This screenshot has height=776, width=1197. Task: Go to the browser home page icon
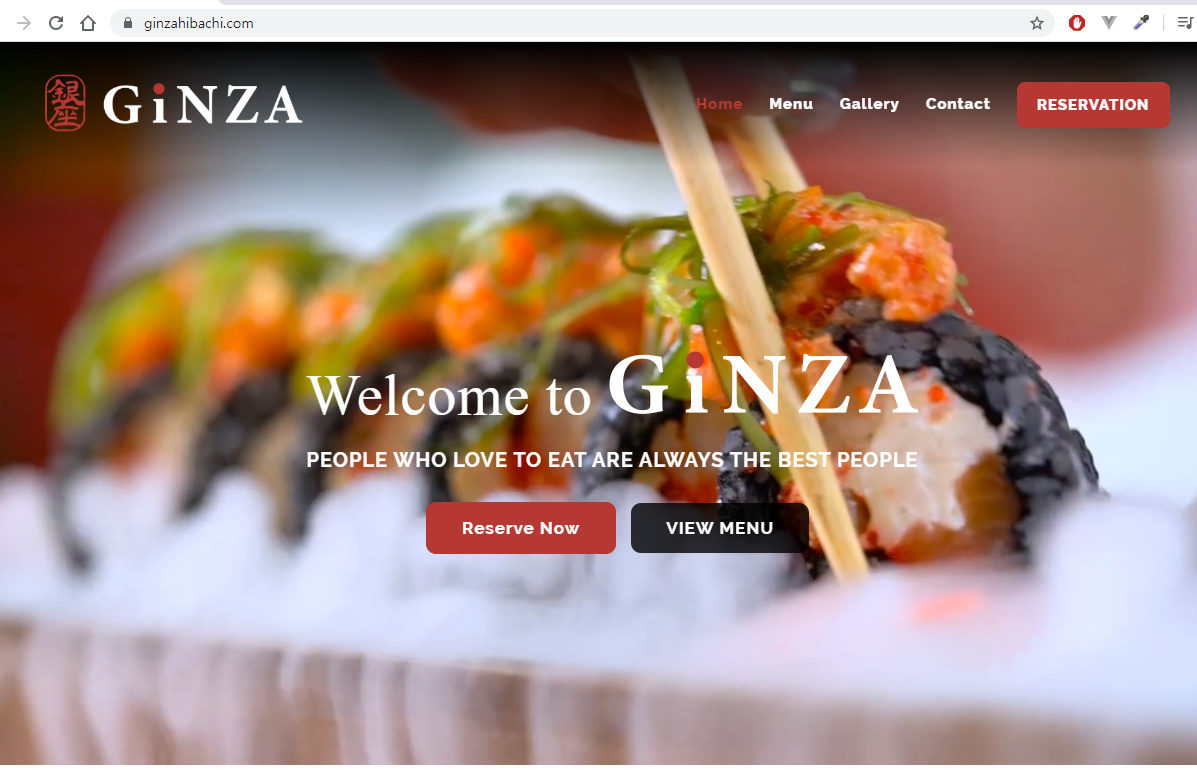88,23
